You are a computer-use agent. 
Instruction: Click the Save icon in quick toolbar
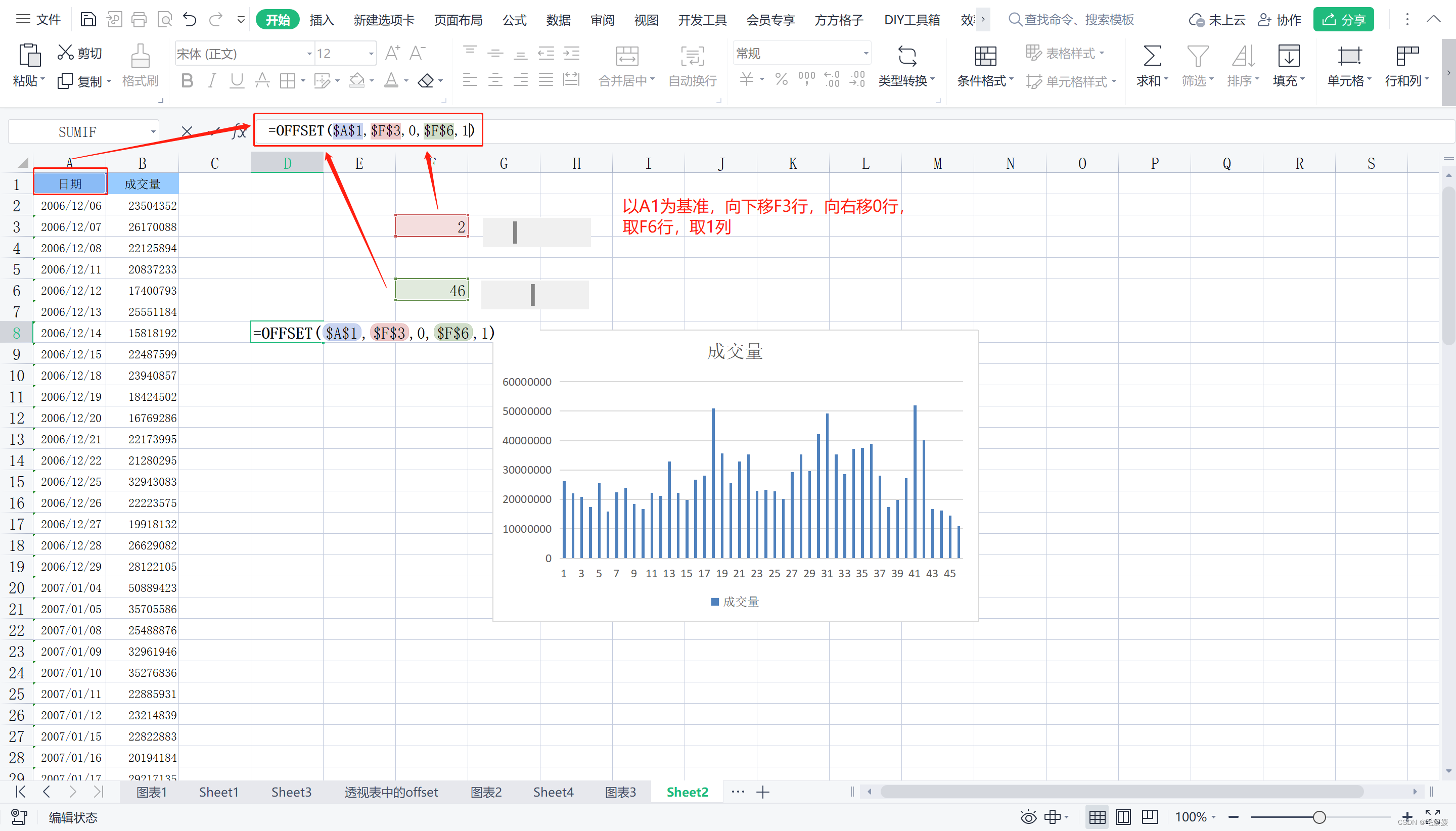(x=88, y=19)
